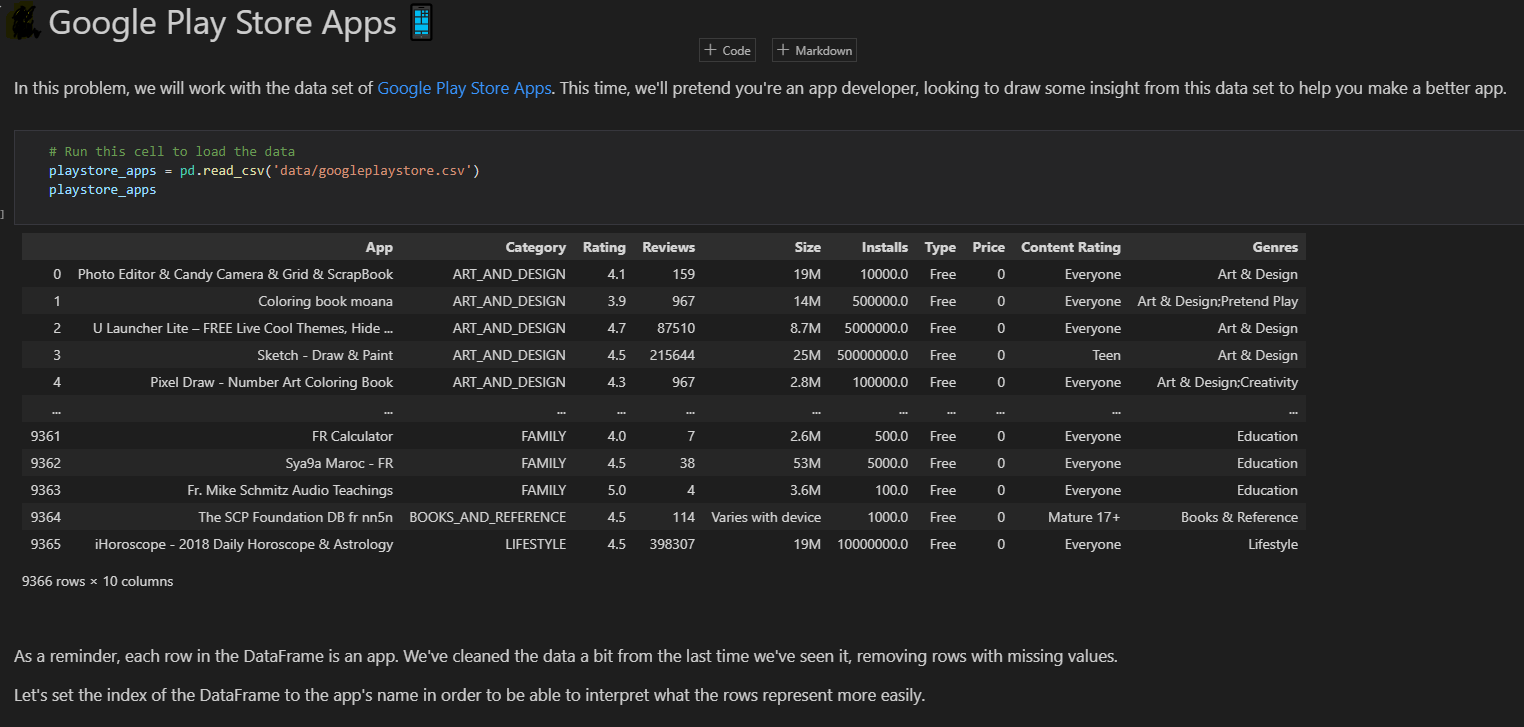
Task: Click the Installs column header
Action: pyautogui.click(x=885, y=247)
